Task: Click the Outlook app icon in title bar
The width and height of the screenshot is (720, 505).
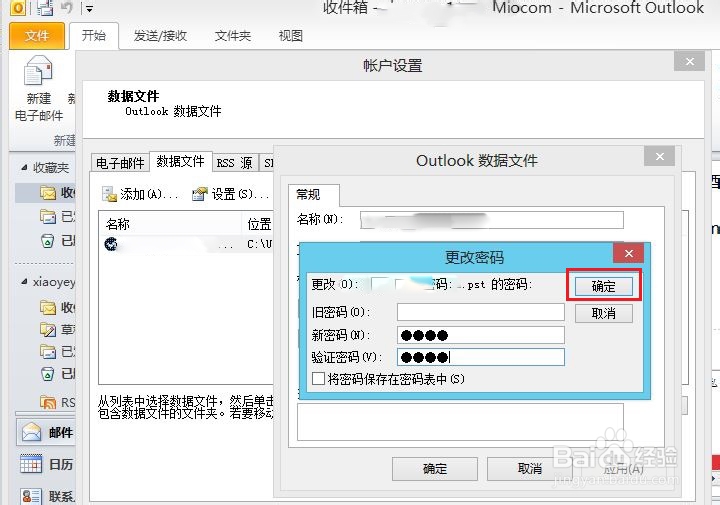Action: [x=17, y=7]
